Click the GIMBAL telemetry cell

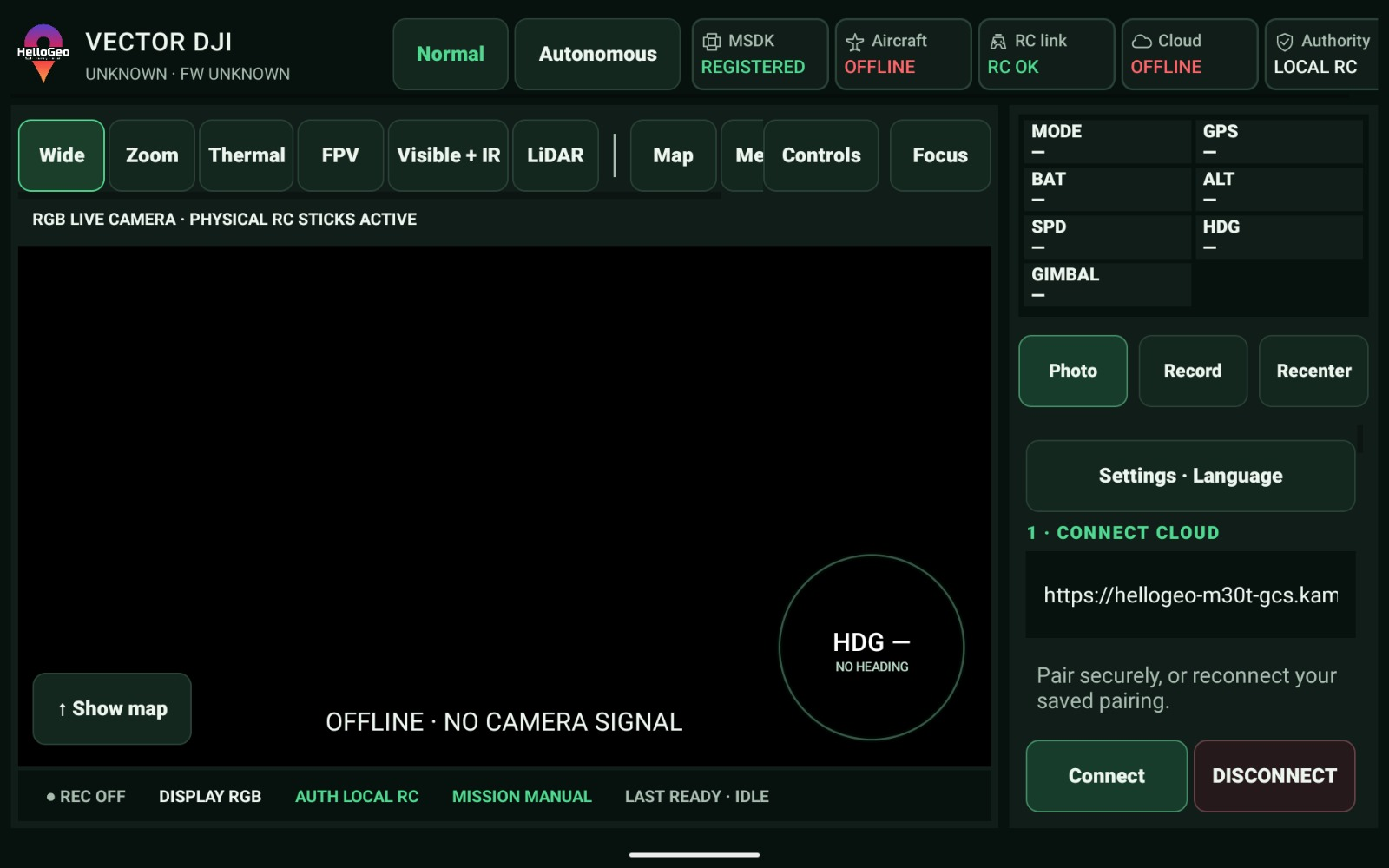1107,284
